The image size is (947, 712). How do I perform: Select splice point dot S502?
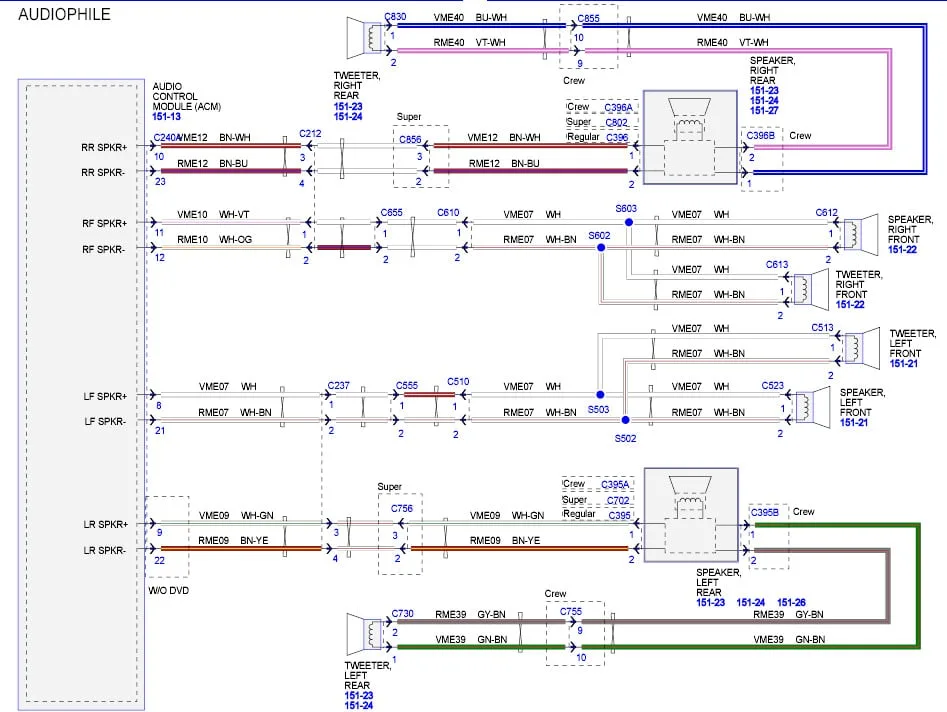coord(625,420)
